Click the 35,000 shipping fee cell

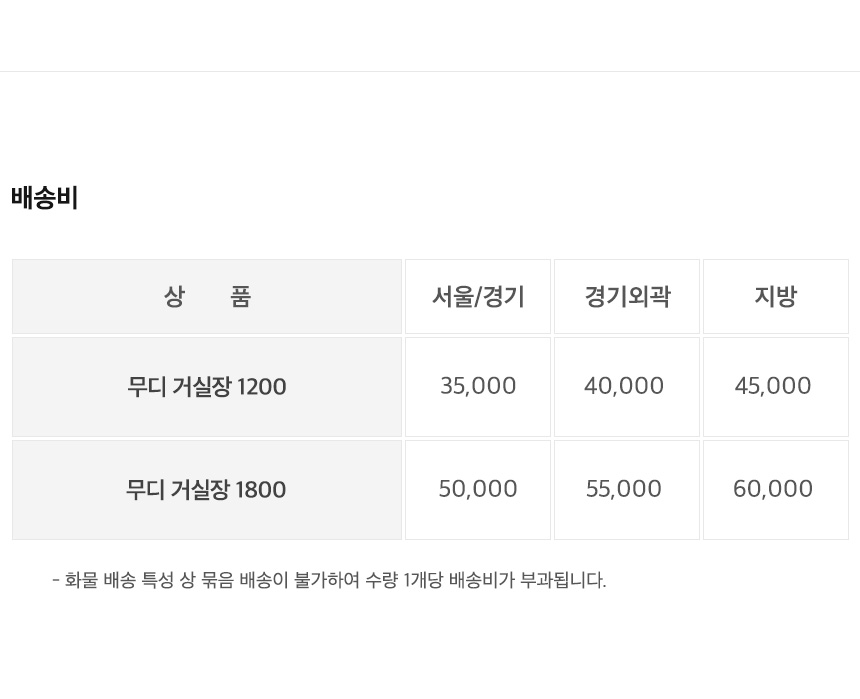tap(478, 386)
